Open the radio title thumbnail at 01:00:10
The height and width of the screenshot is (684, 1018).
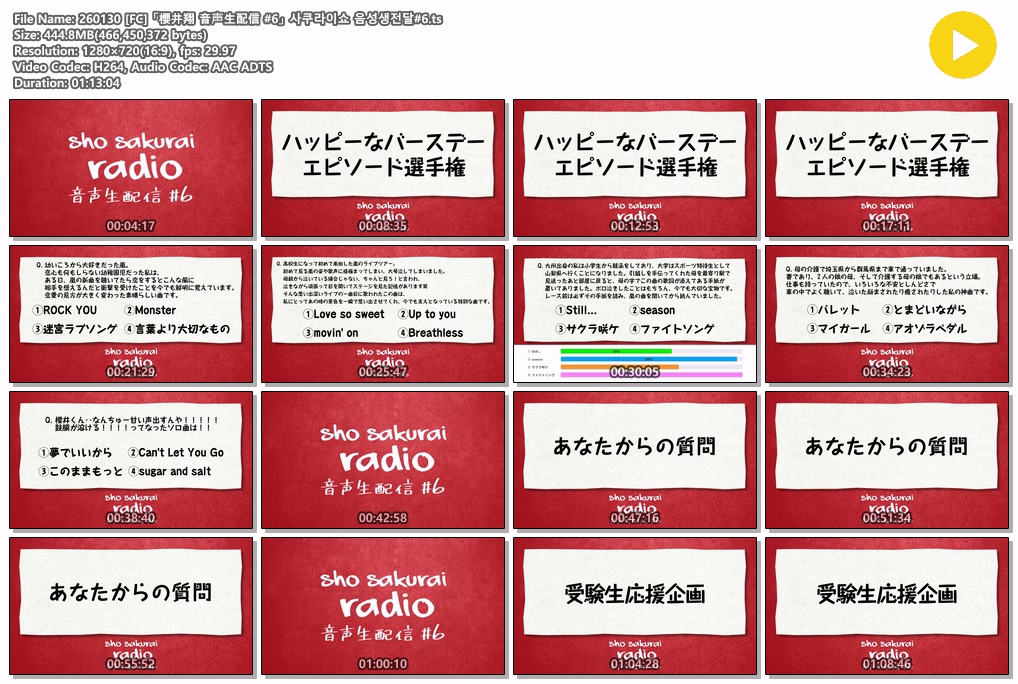pyautogui.click(x=383, y=605)
